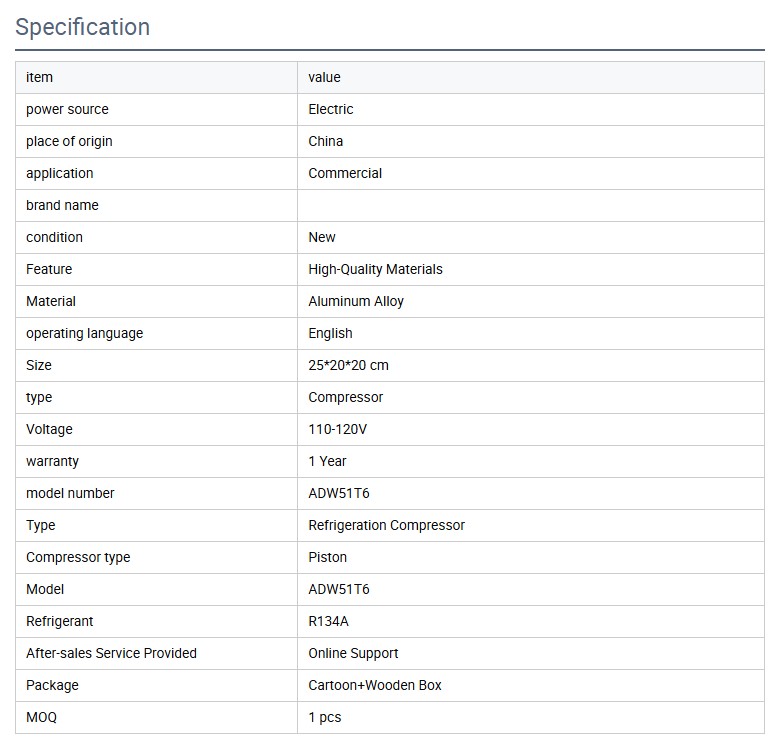Select the 'Commercial' application value
This screenshot has width=778, height=746.
pyautogui.click(x=345, y=173)
